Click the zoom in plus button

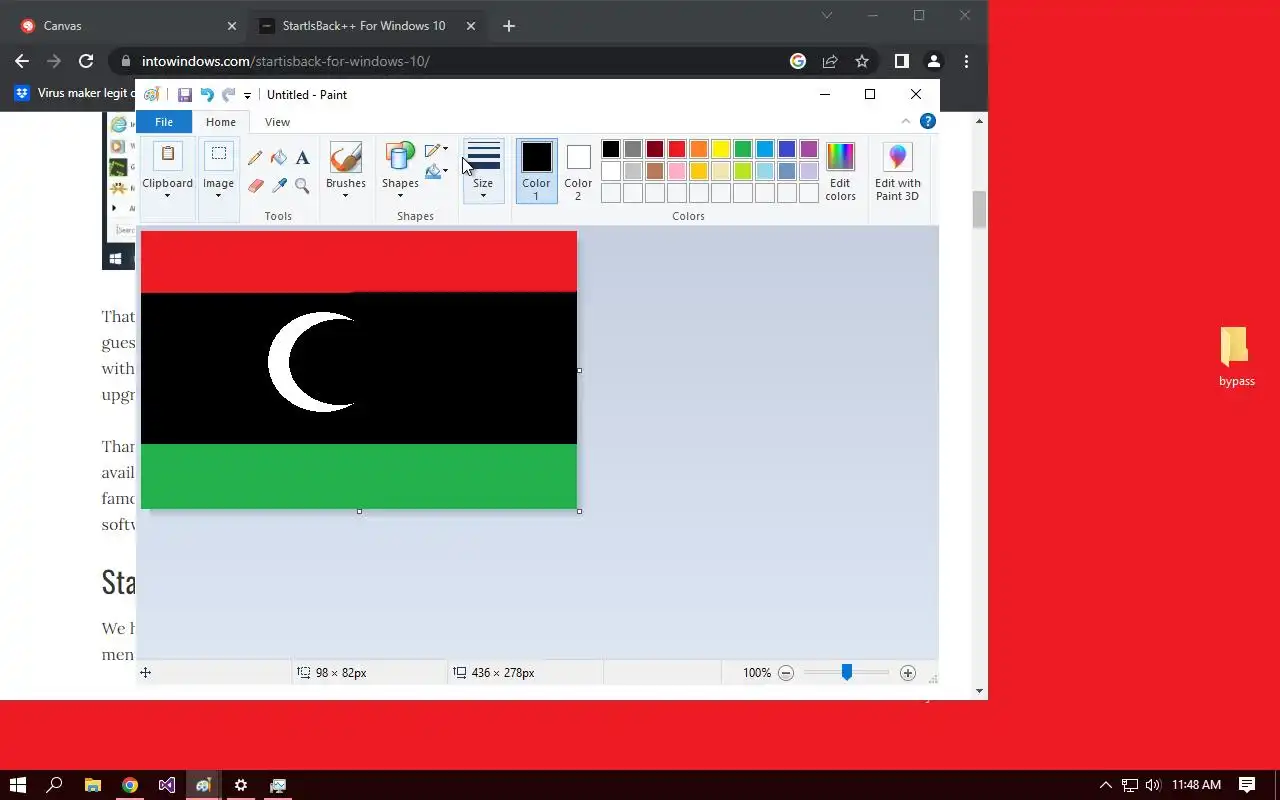click(907, 673)
